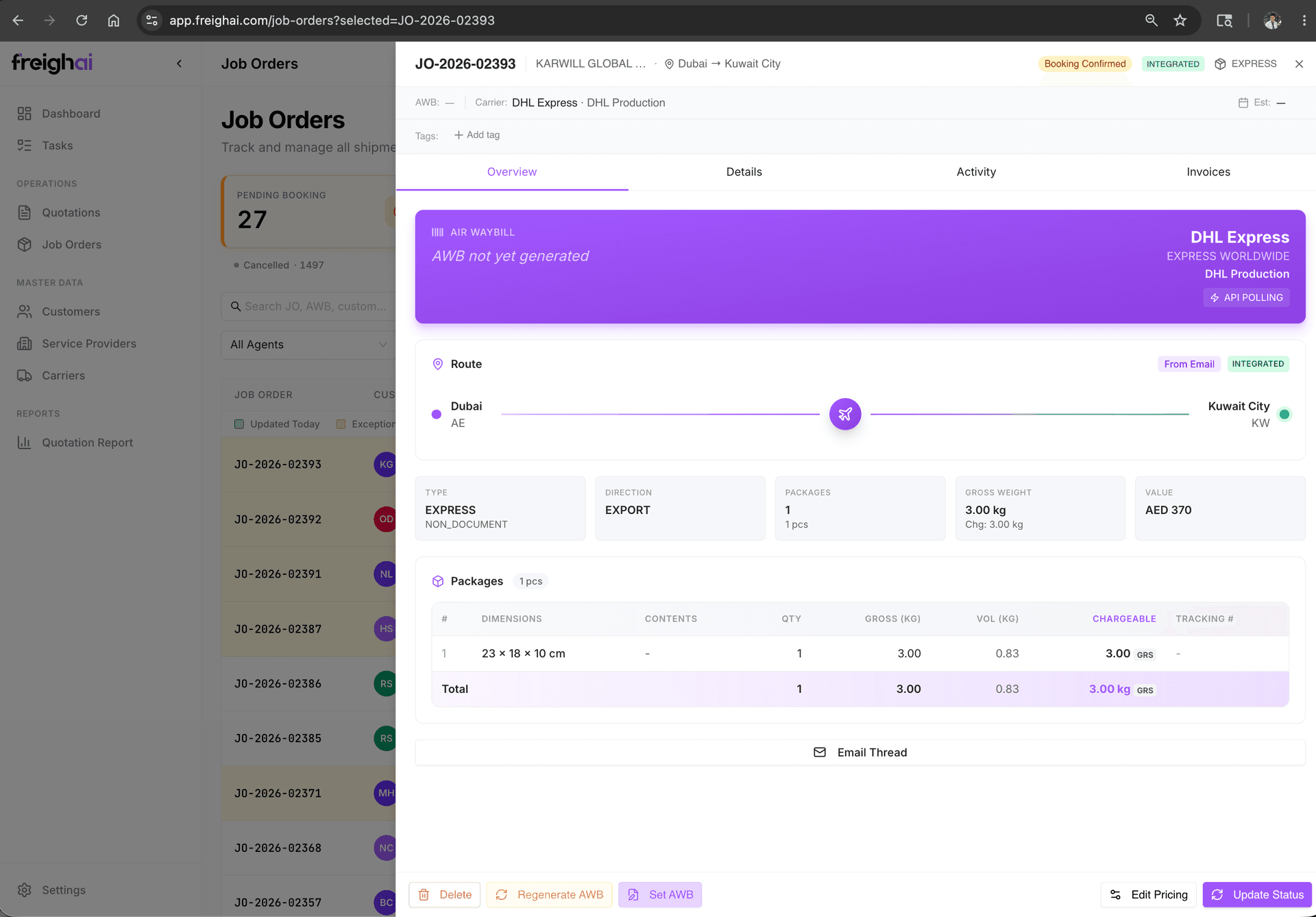1316x917 pixels.
Task: Click the API POLLING badge
Action: [1246, 297]
